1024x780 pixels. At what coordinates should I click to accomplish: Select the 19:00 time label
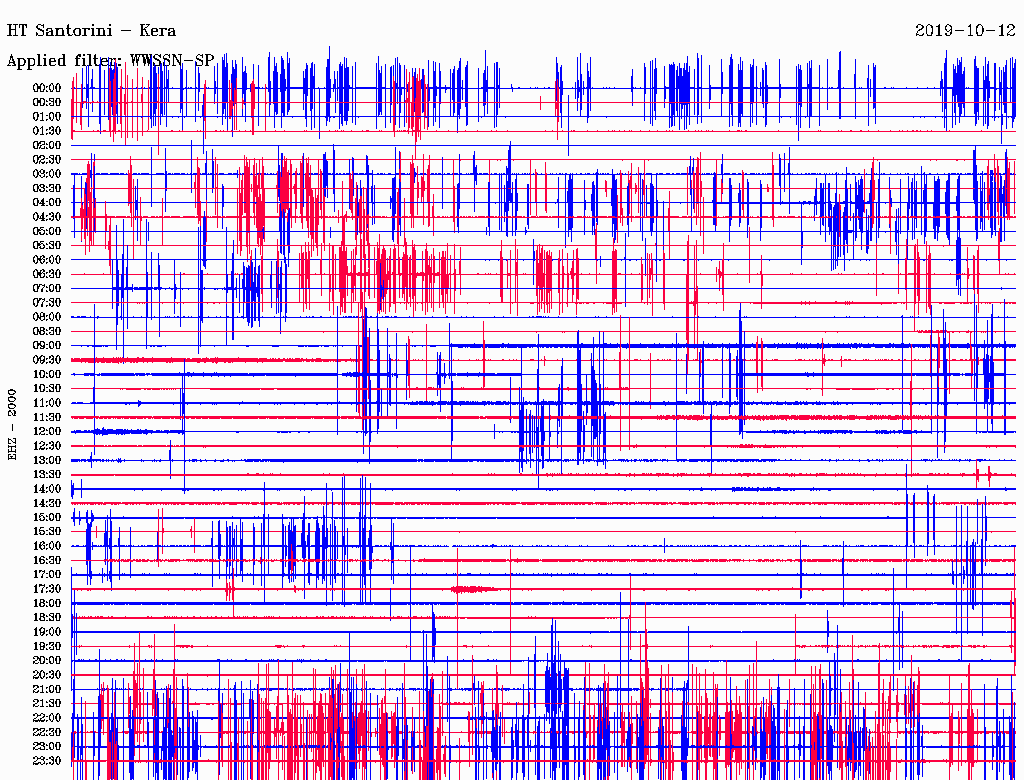(47, 632)
